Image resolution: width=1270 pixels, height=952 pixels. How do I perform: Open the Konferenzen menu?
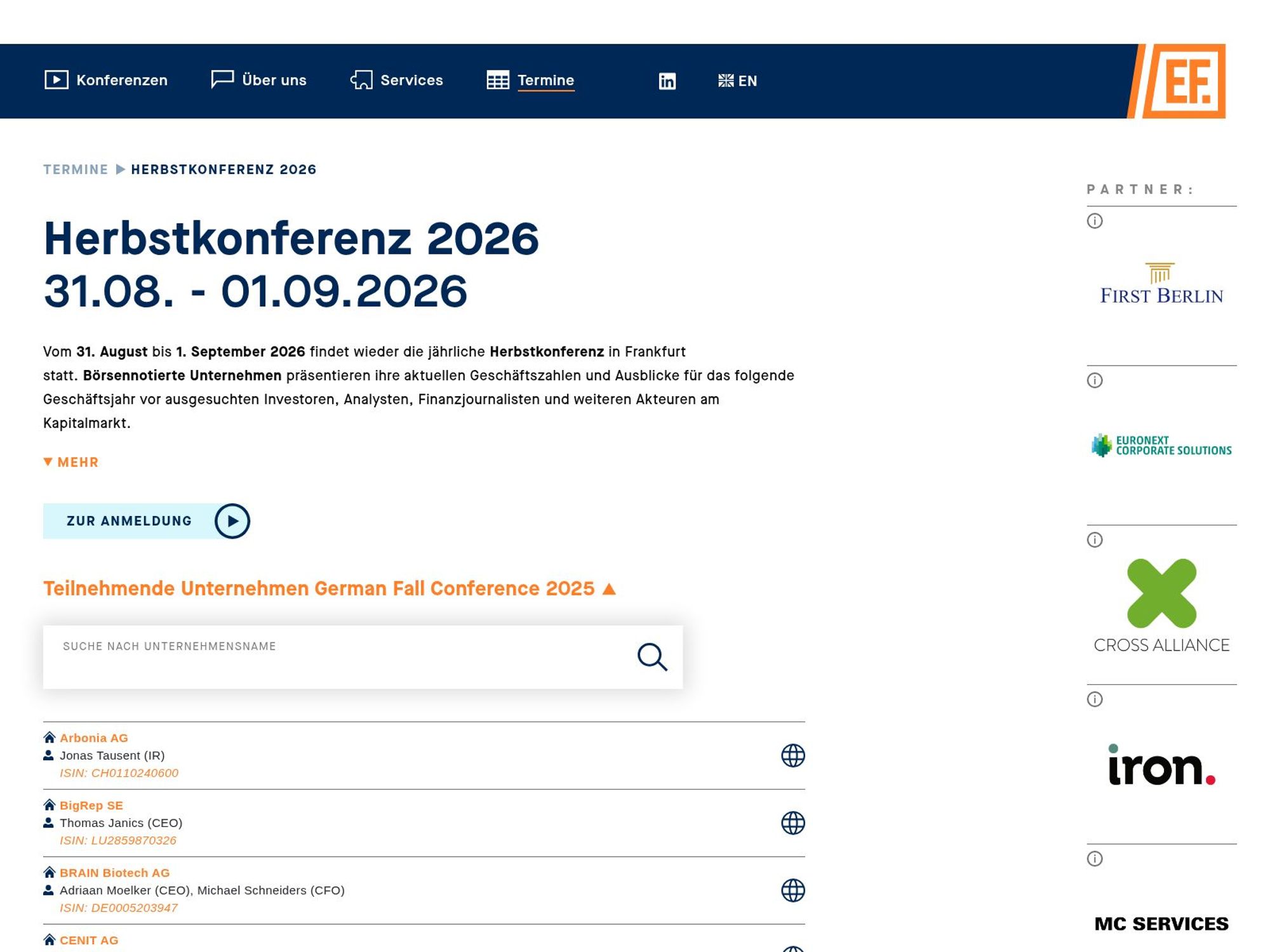121,81
